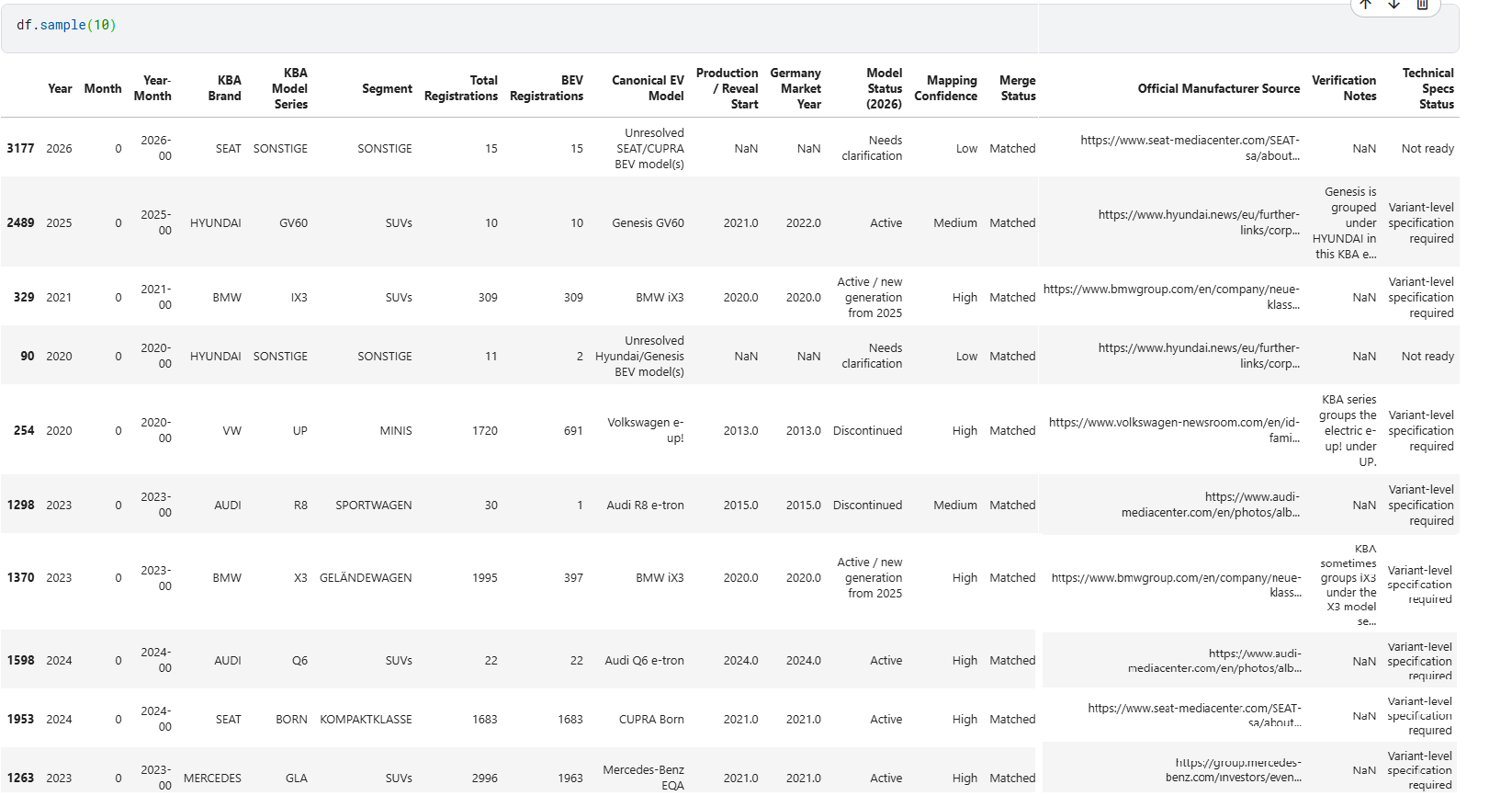This screenshot has height=807, width=1512.
Task: Click the BORN model series cell
Action: click(291, 719)
